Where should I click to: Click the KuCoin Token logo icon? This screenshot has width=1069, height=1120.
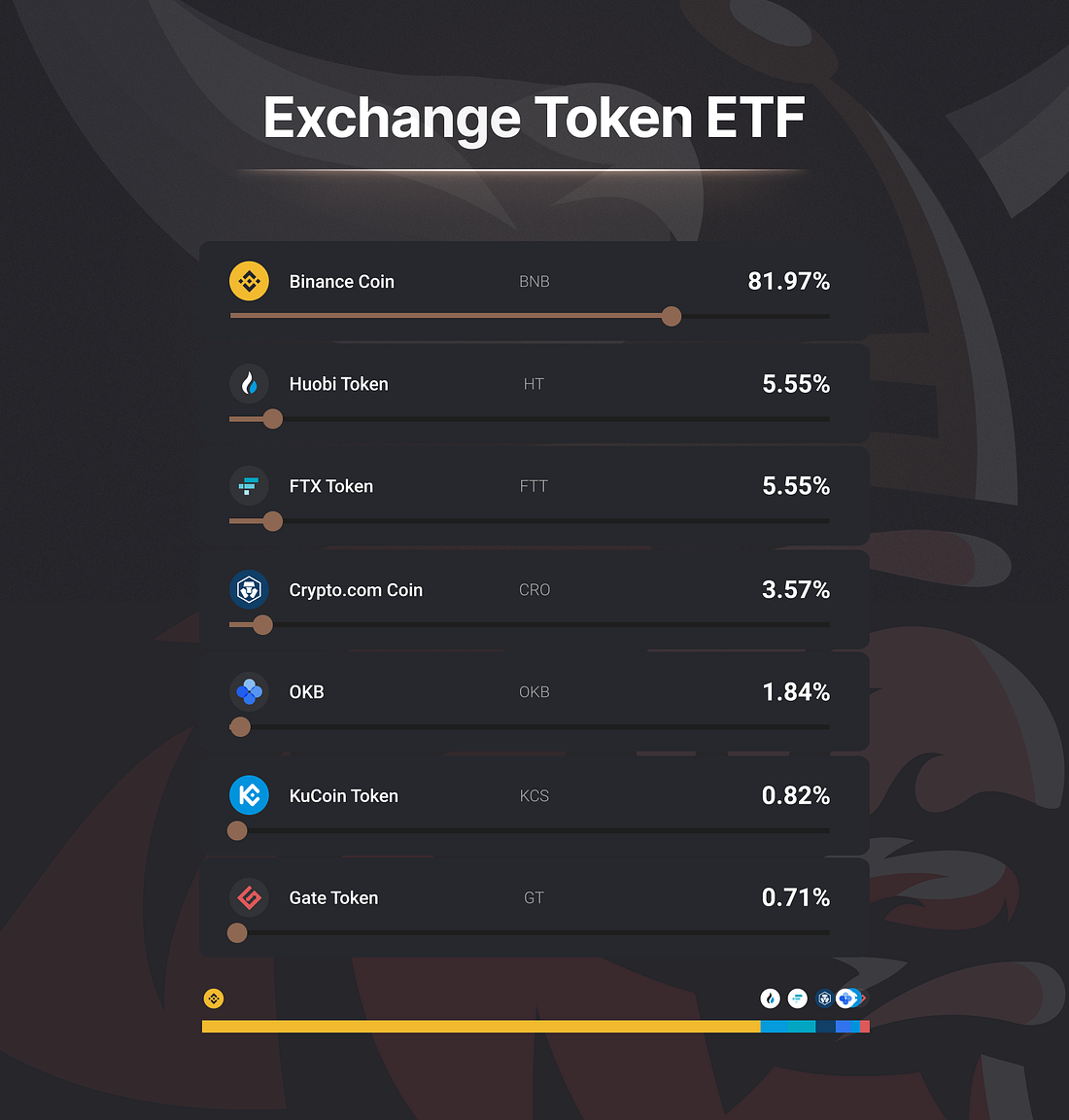[x=249, y=795]
